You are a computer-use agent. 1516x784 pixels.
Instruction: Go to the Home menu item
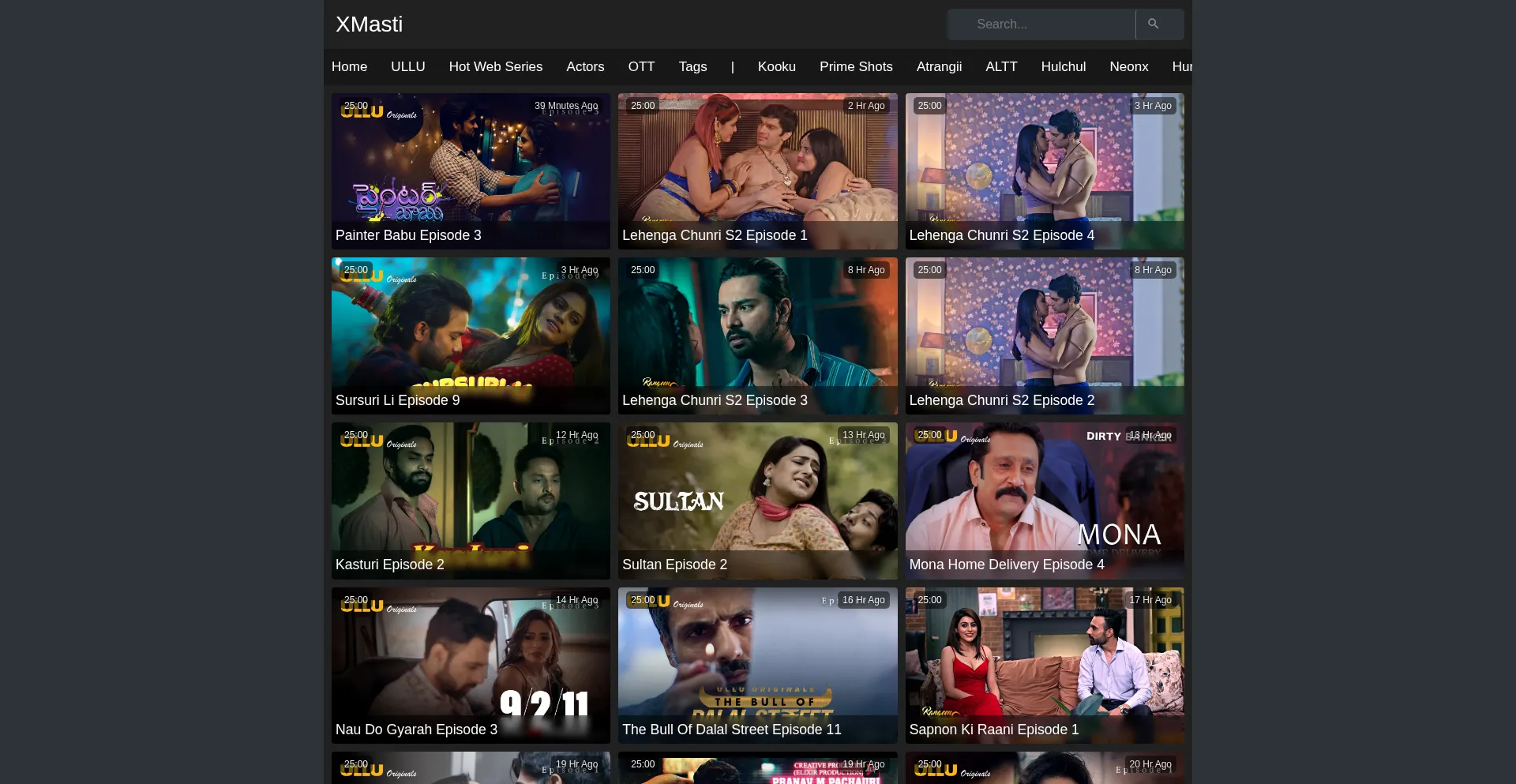click(x=349, y=67)
